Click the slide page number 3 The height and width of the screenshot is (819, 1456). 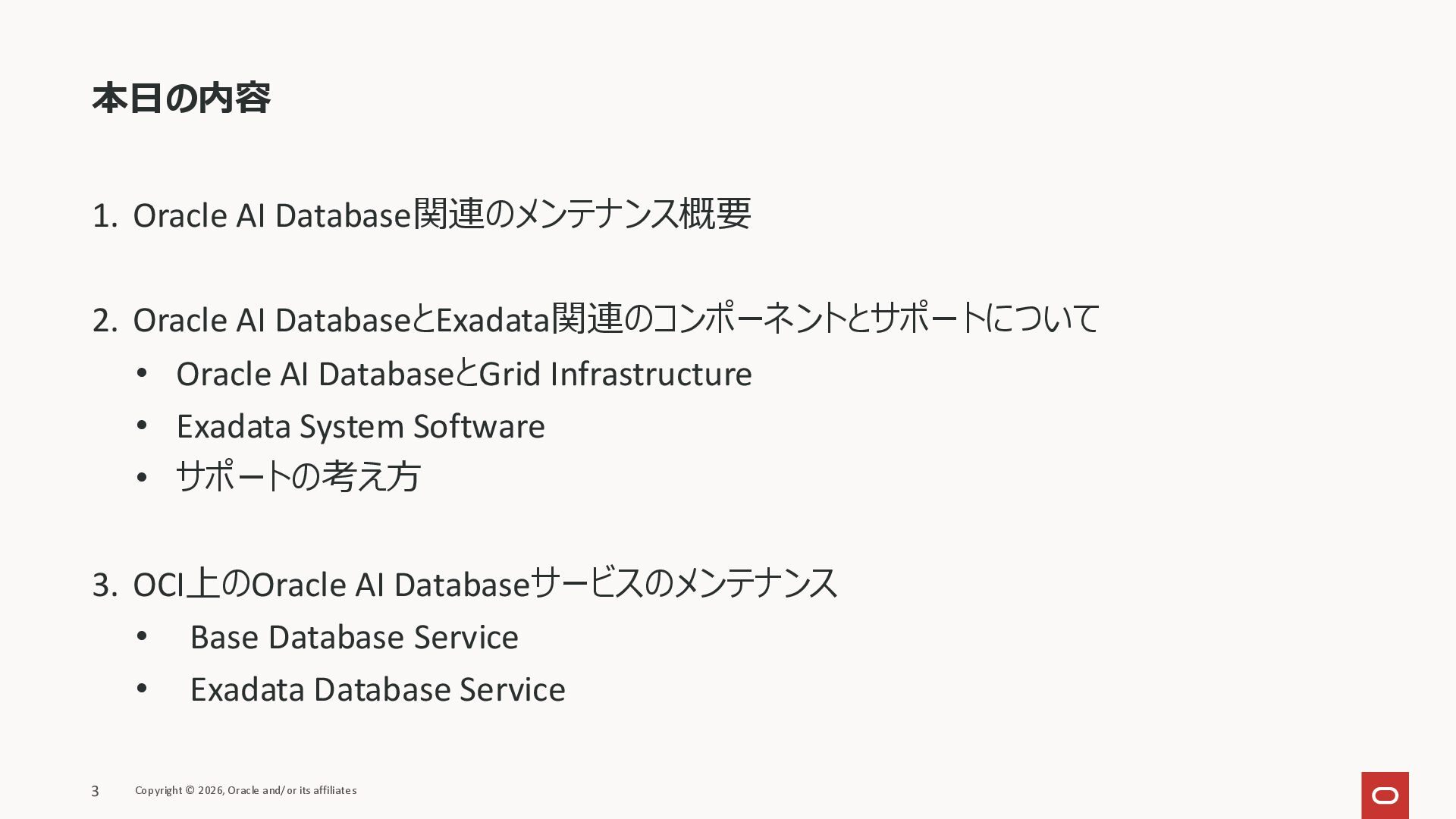coord(95,791)
